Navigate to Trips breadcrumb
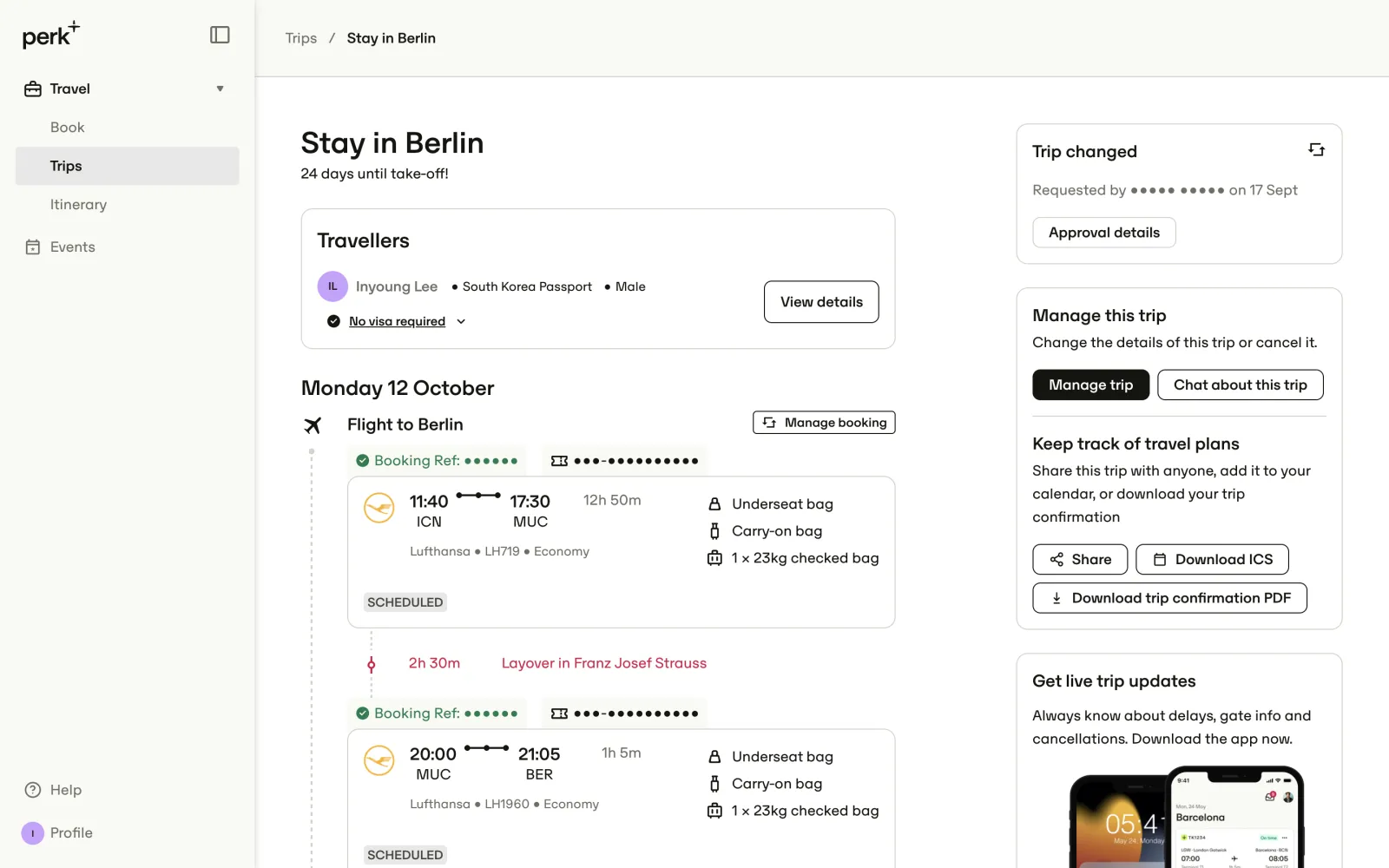Image resolution: width=1389 pixels, height=868 pixels. 301,38
